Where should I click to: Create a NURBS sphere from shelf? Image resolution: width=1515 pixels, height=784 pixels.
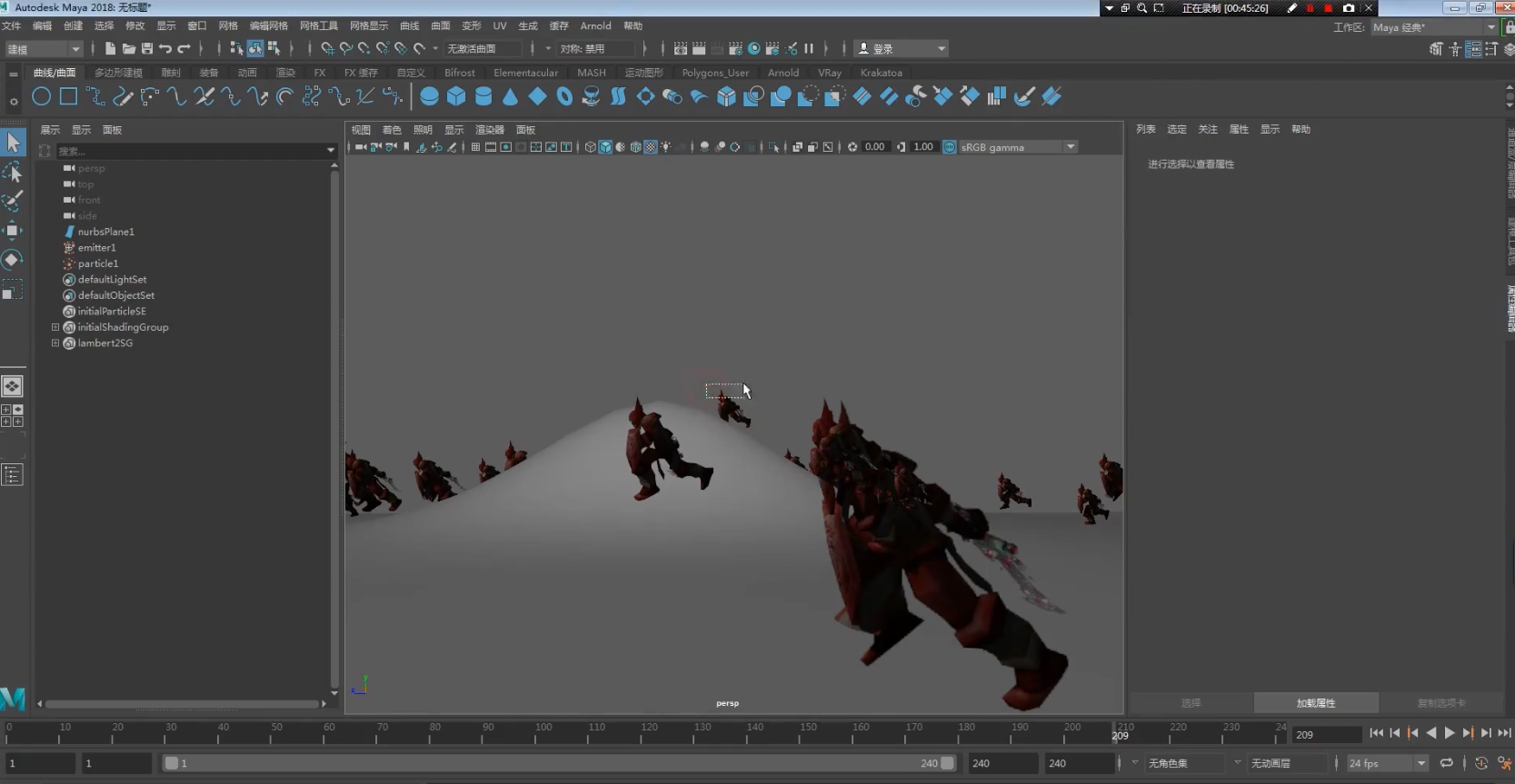tap(430, 96)
